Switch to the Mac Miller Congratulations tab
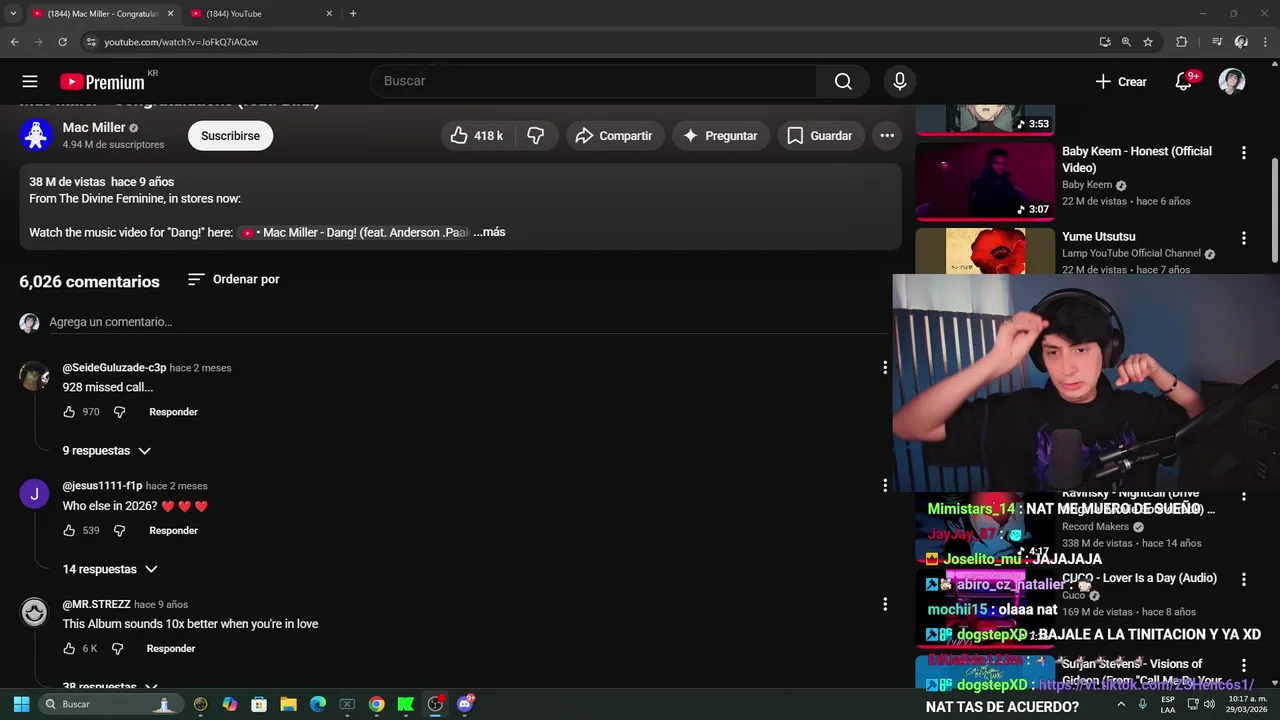Screen dimensions: 1280x720 pyautogui.click(x=102, y=14)
